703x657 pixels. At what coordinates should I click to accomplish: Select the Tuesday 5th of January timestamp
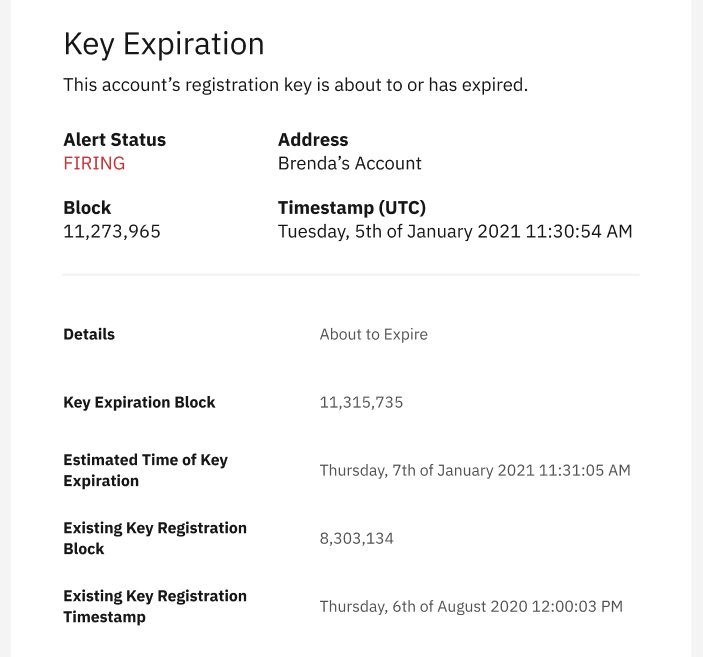tap(455, 231)
